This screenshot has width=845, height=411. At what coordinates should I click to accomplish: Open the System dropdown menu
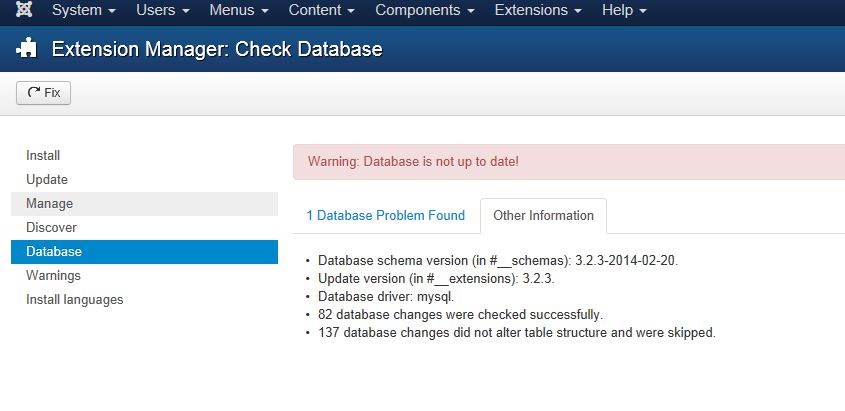point(83,11)
